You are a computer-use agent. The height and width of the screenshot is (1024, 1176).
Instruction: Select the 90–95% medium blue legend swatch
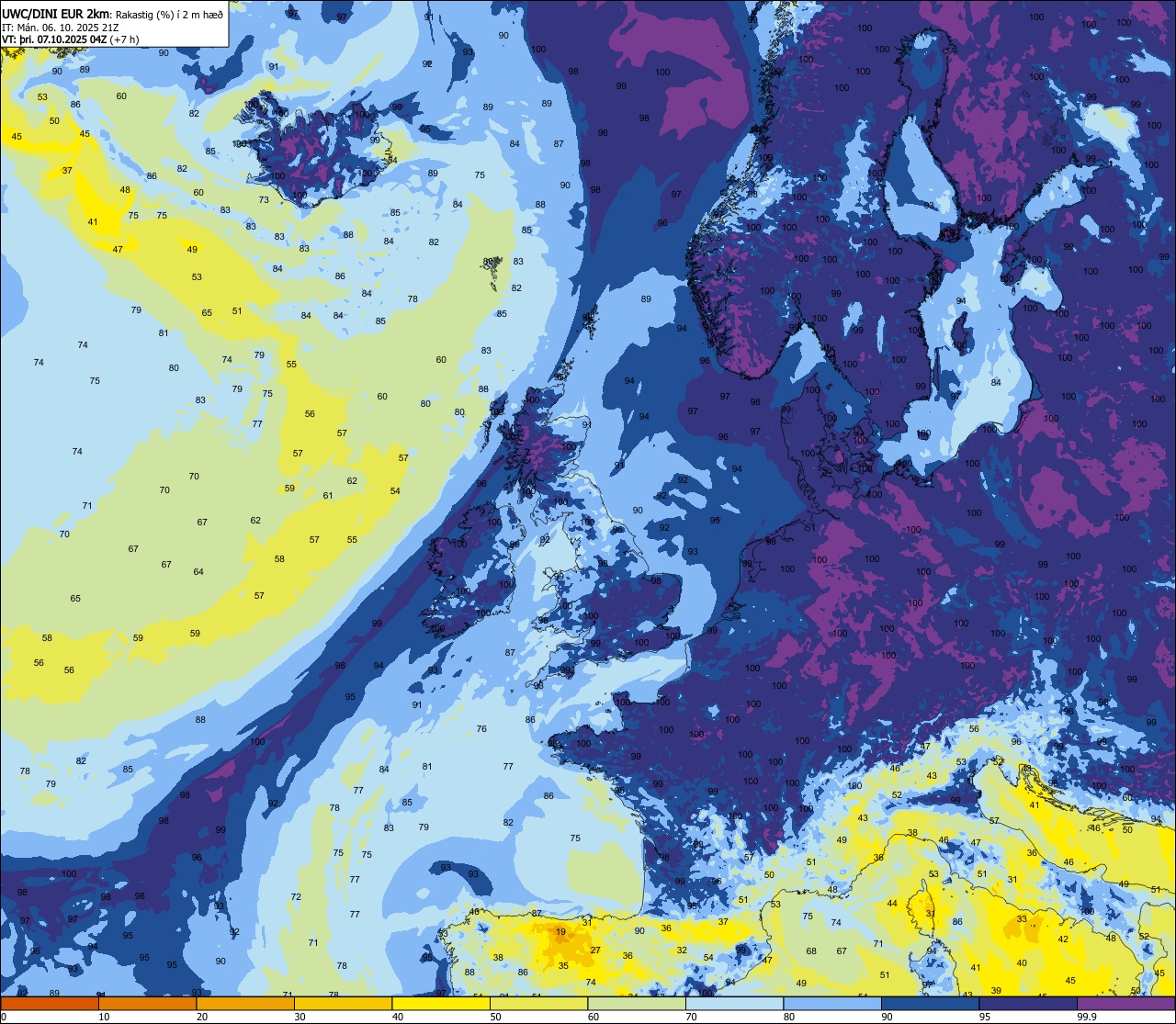tap(930, 1003)
